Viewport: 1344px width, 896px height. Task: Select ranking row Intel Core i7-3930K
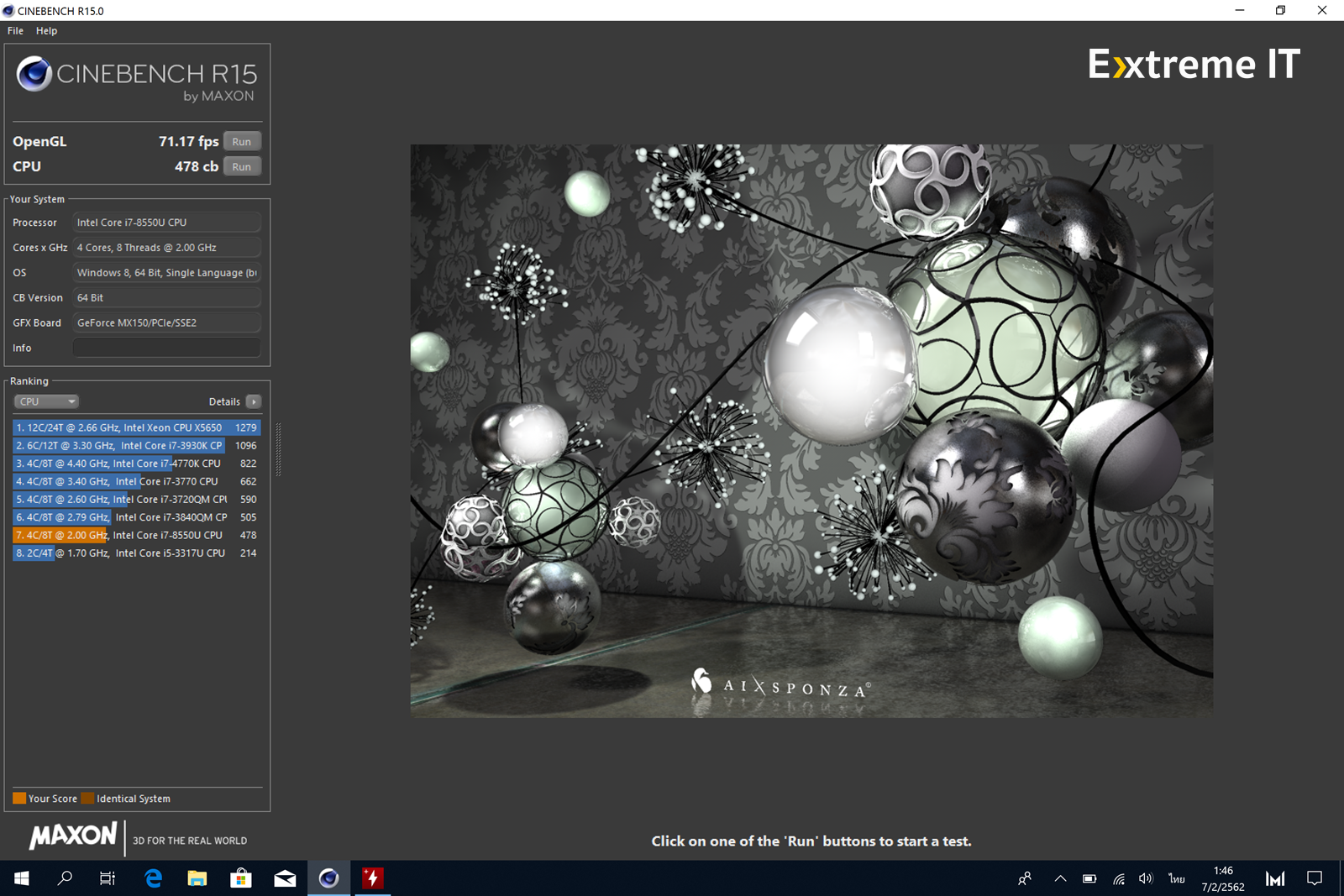click(x=136, y=445)
